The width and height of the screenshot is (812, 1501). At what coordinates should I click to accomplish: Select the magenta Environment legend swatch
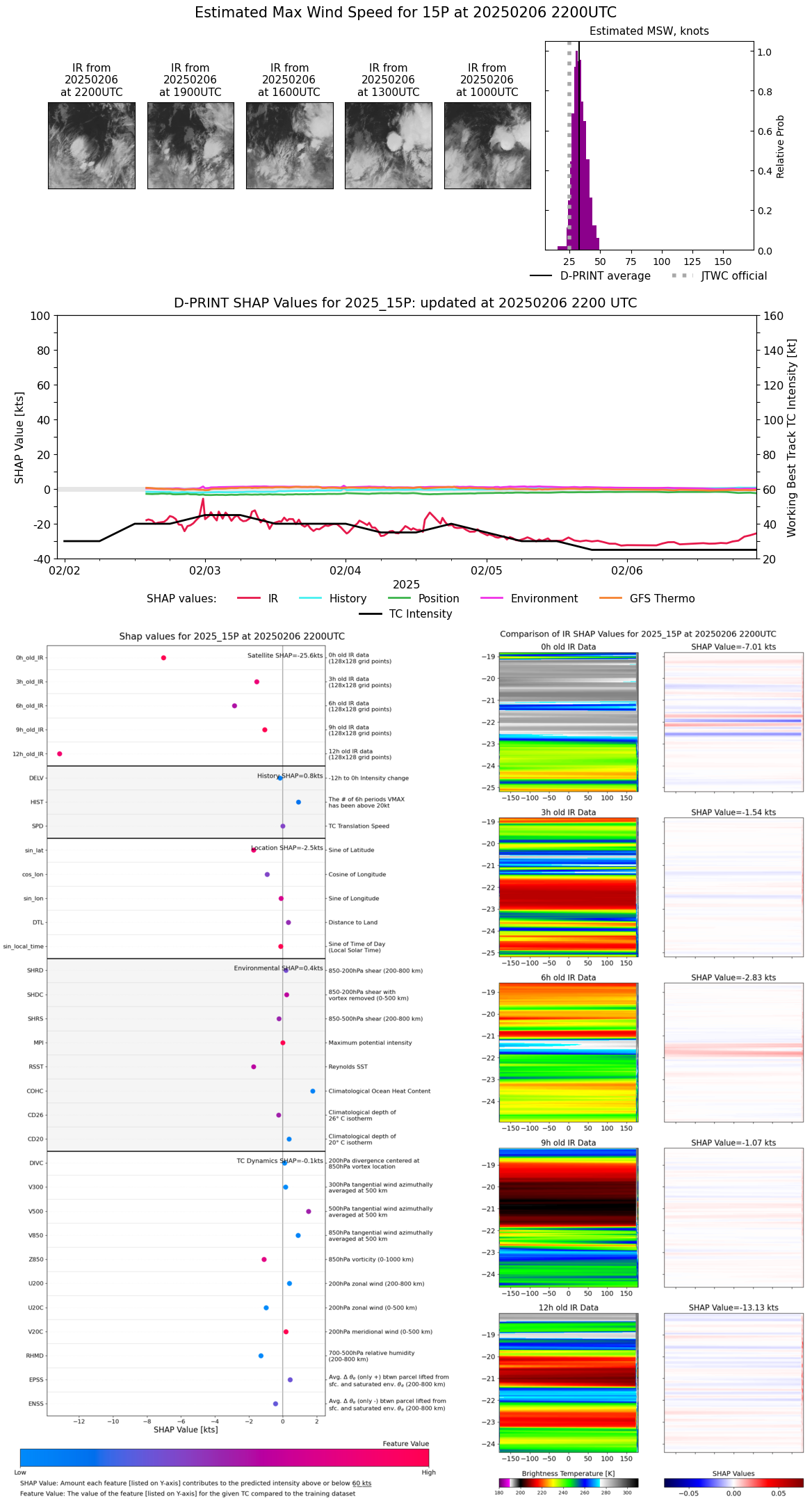[x=492, y=599]
